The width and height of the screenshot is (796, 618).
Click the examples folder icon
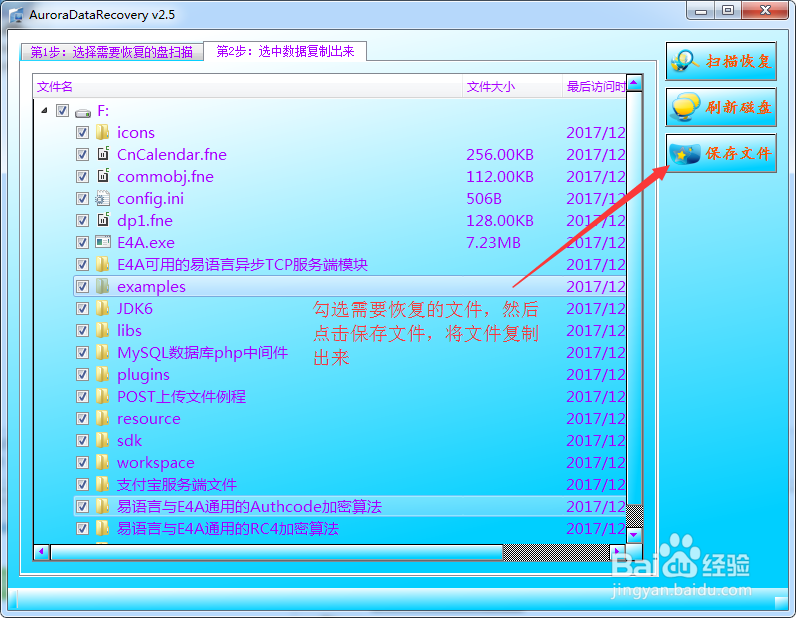coord(103,286)
